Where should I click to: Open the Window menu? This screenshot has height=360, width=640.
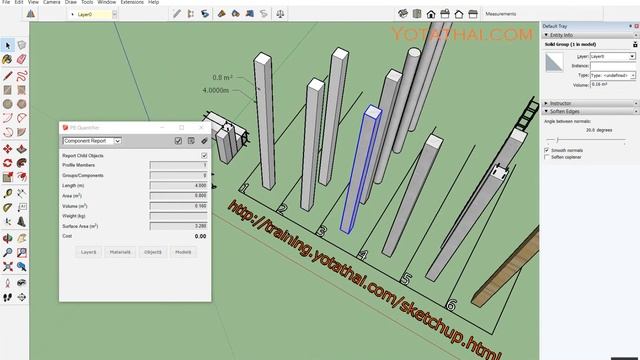(107, 2)
